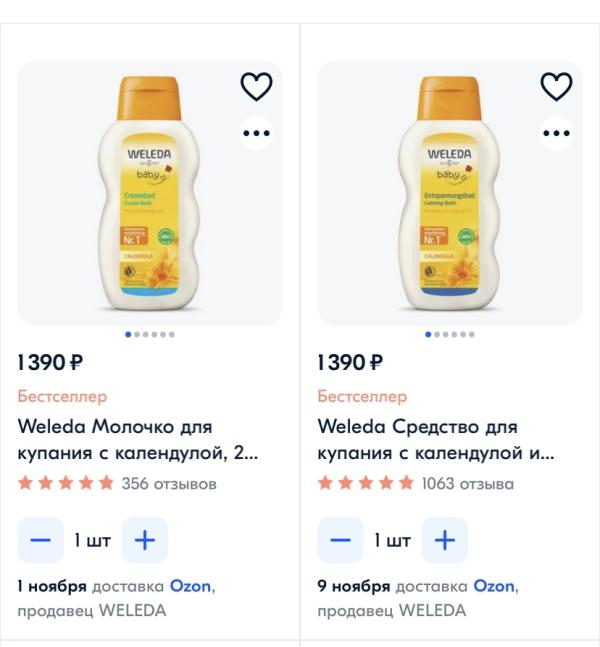
Task: Open three-dot menu on Молочко card
Action: (x=257, y=132)
